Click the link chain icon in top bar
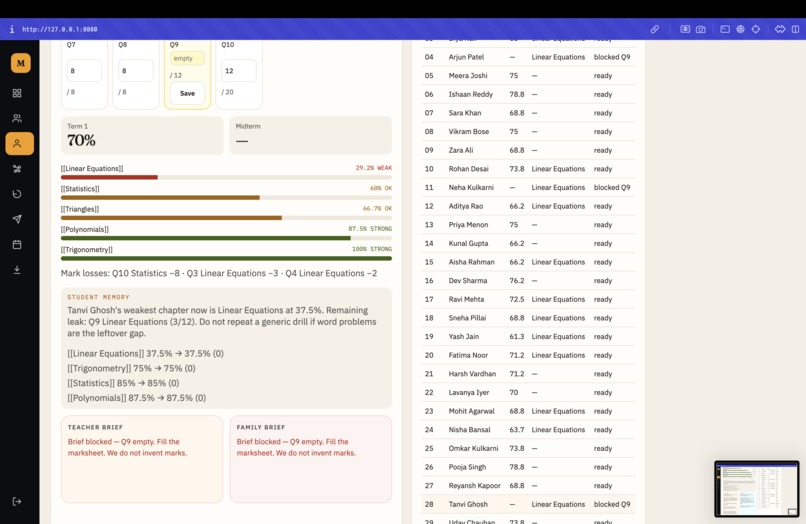The image size is (806, 524). click(x=654, y=29)
